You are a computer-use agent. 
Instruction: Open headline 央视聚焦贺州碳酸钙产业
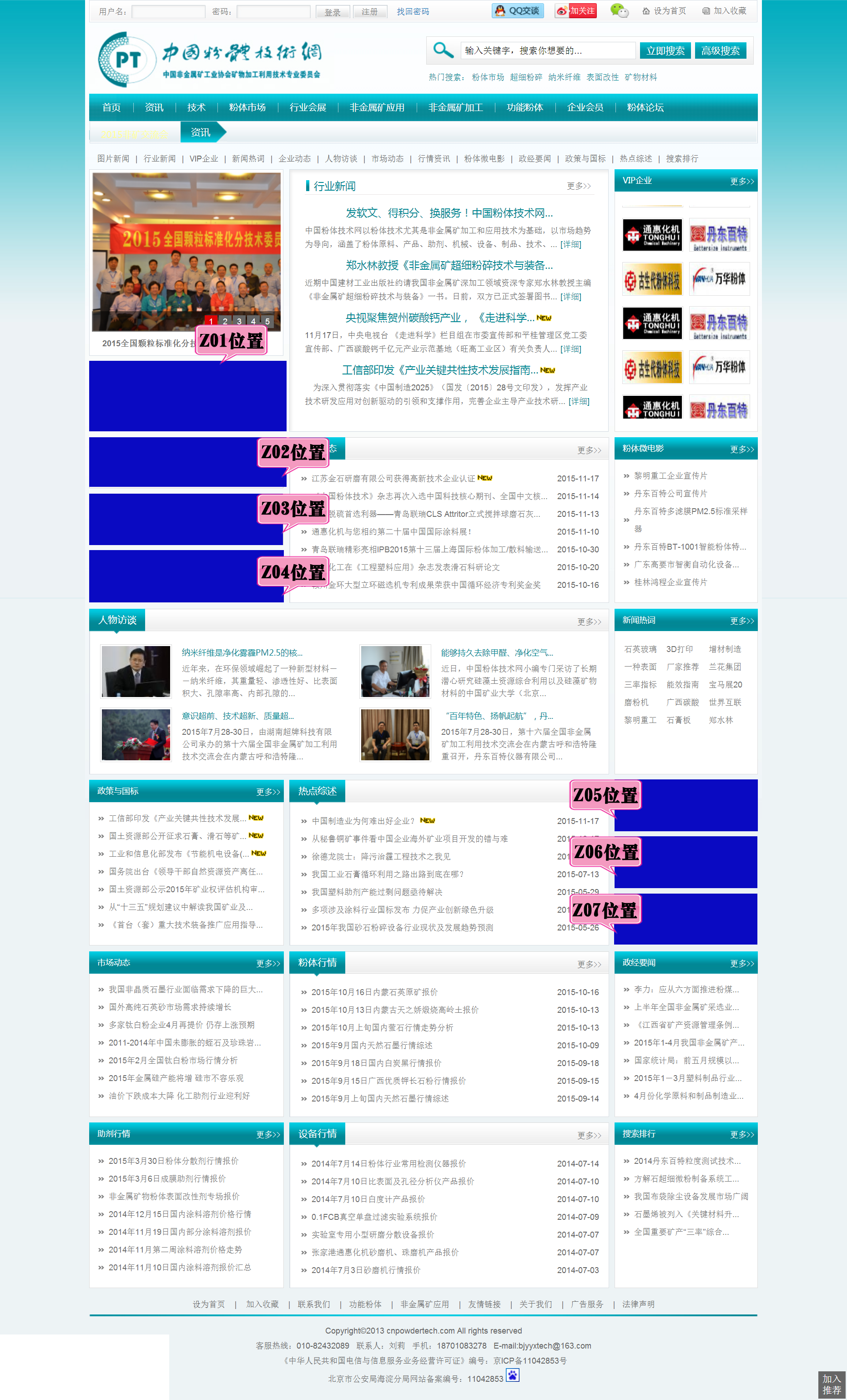tap(440, 318)
